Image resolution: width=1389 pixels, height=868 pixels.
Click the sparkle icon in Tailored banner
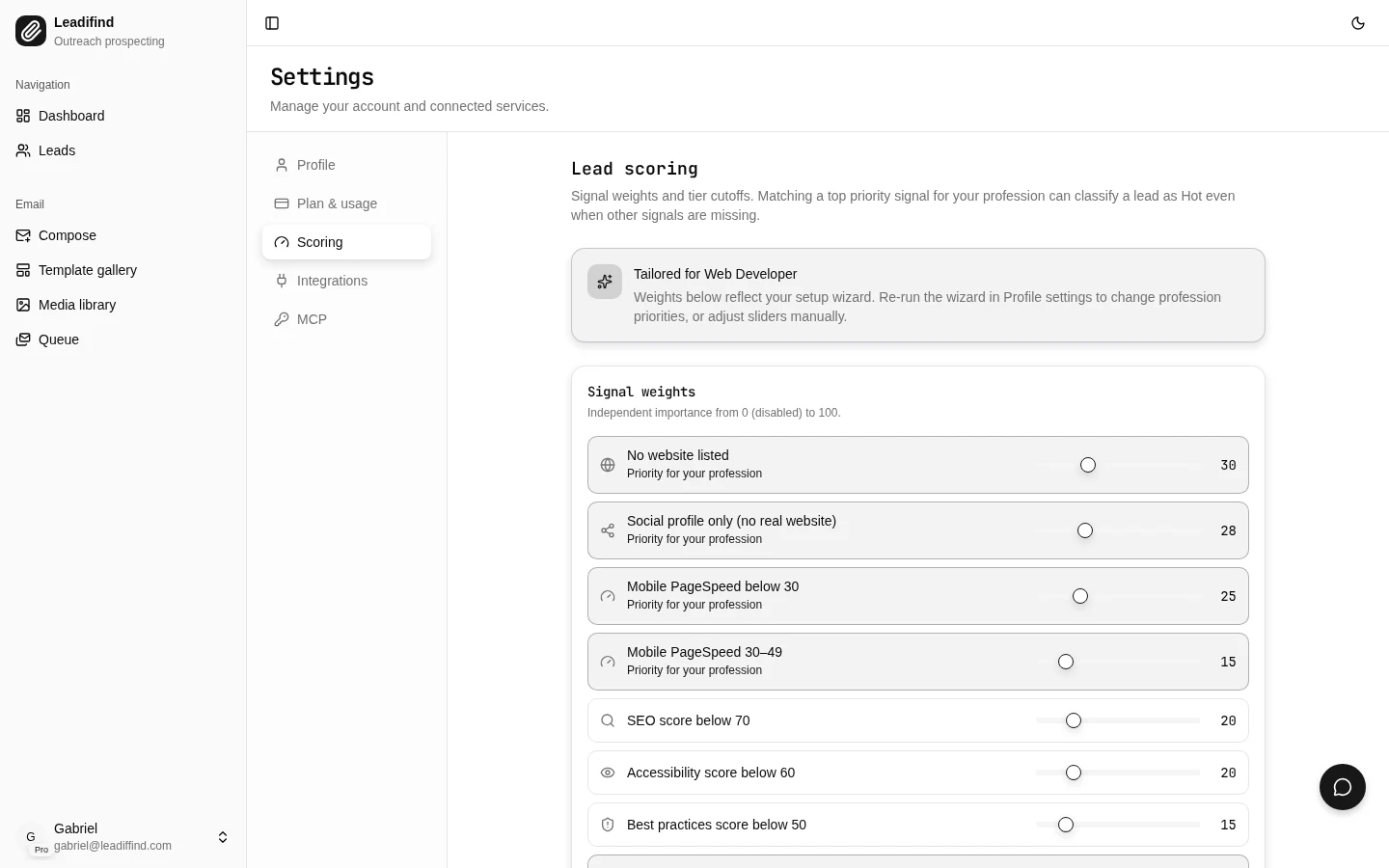tap(605, 282)
